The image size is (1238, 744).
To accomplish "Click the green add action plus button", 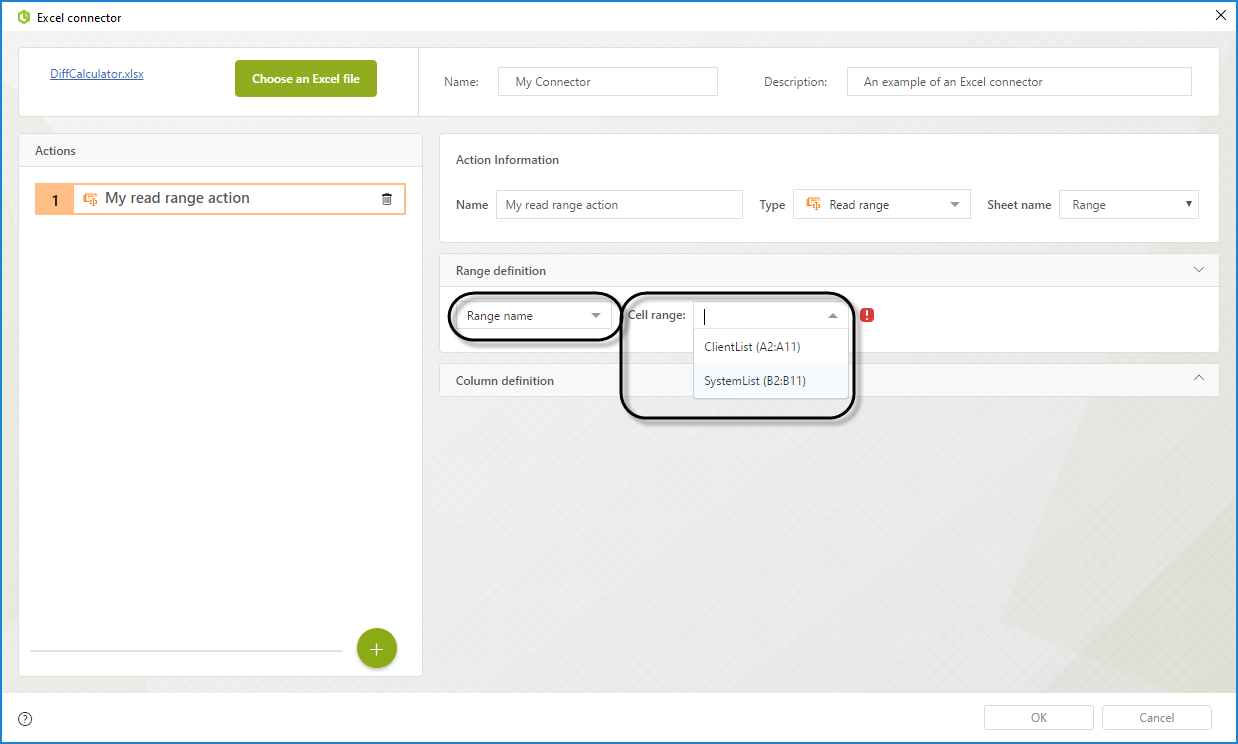I will tap(377, 649).
